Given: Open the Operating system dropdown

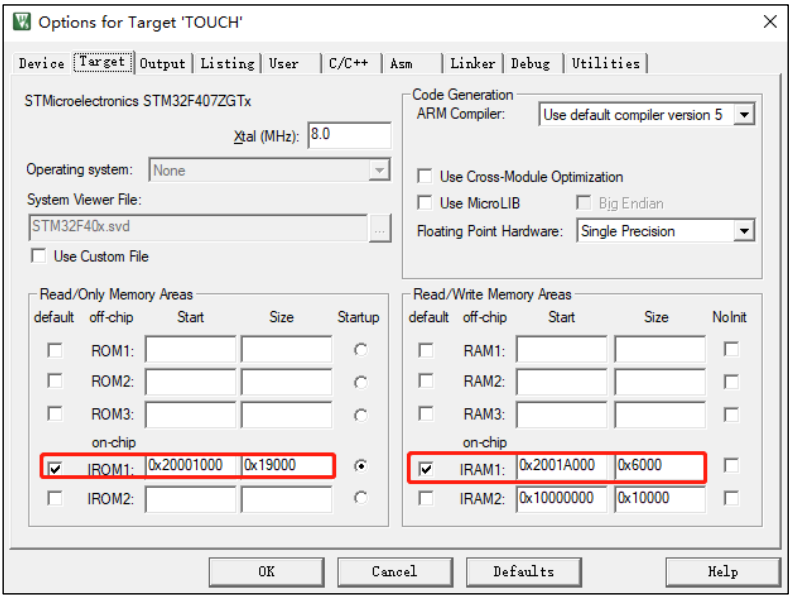Looking at the screenshot, I should (x=269, y=170).
